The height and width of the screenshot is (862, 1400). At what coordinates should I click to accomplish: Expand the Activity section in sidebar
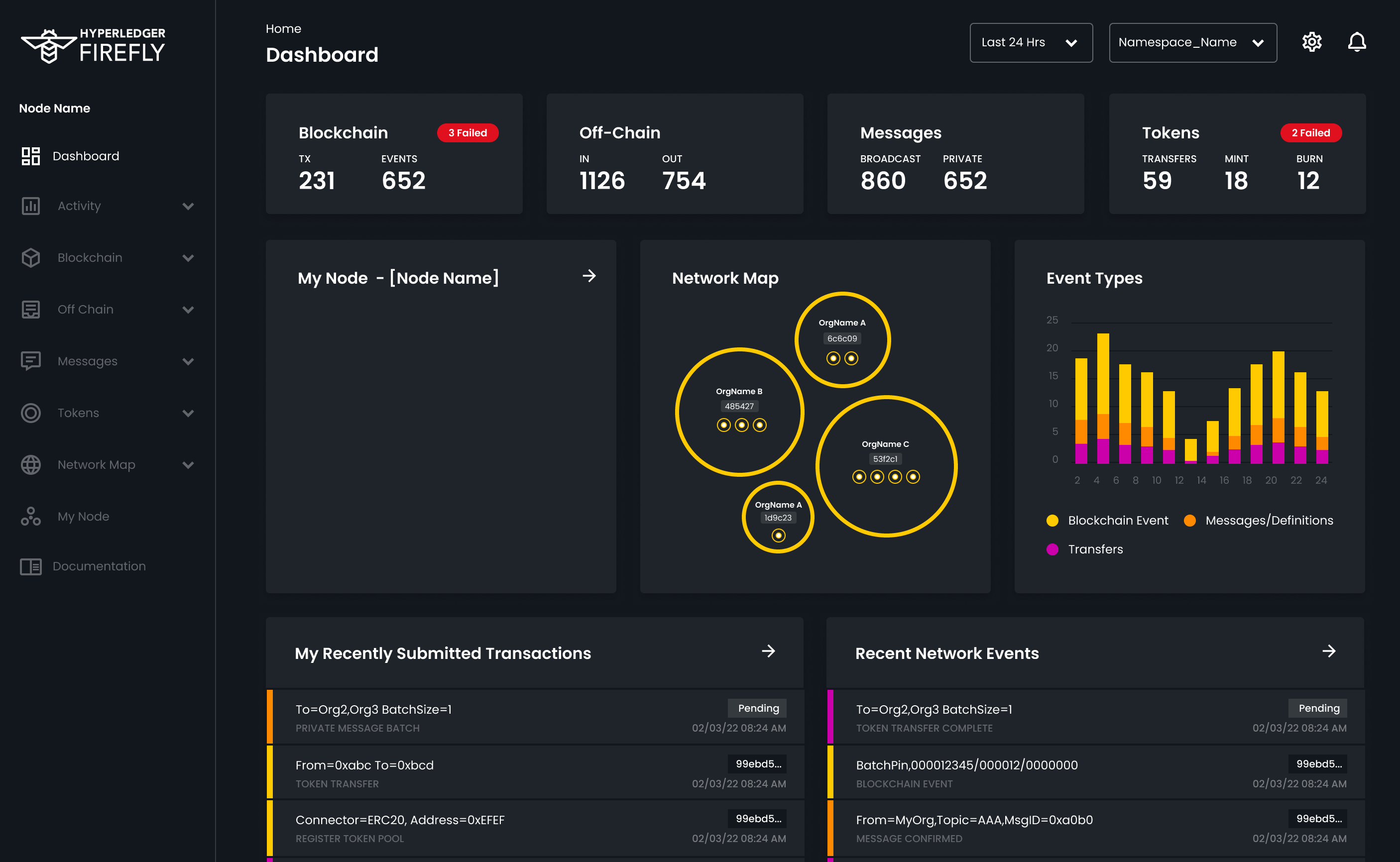pyautogui.click(x=188, y=206)
